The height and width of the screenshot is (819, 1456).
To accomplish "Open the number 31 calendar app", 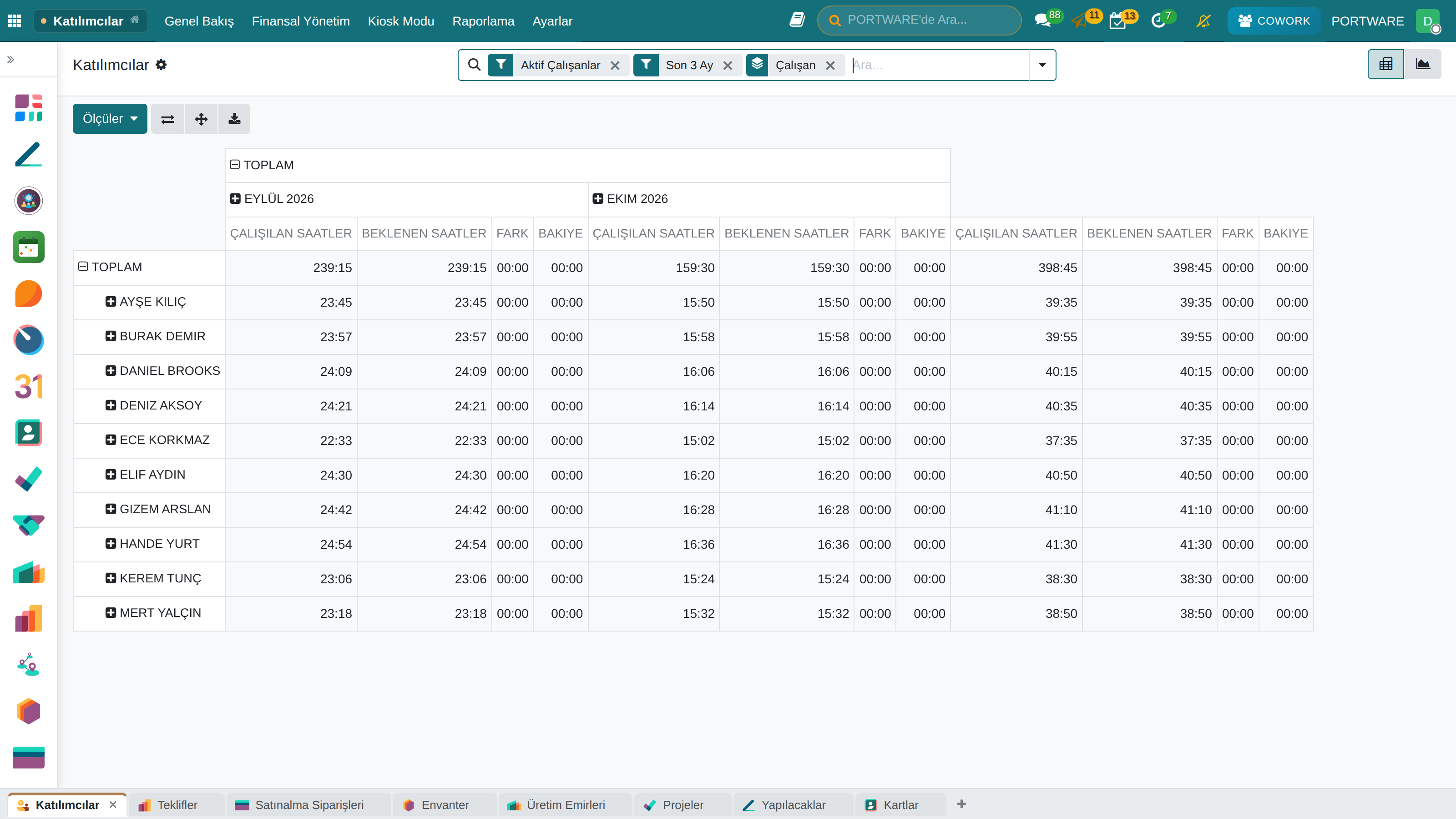I will [x=28, y=387].
